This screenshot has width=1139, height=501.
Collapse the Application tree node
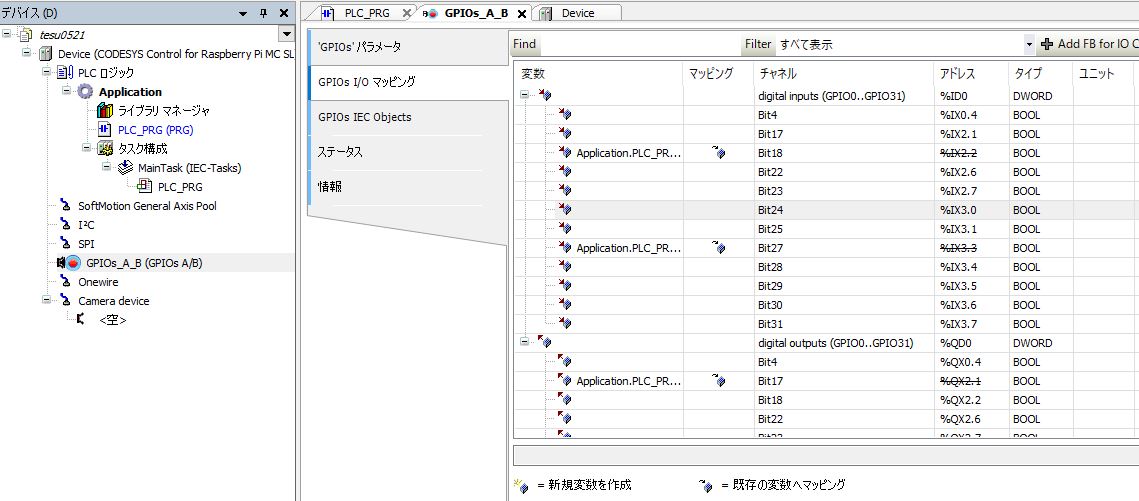tap(66, 91)
